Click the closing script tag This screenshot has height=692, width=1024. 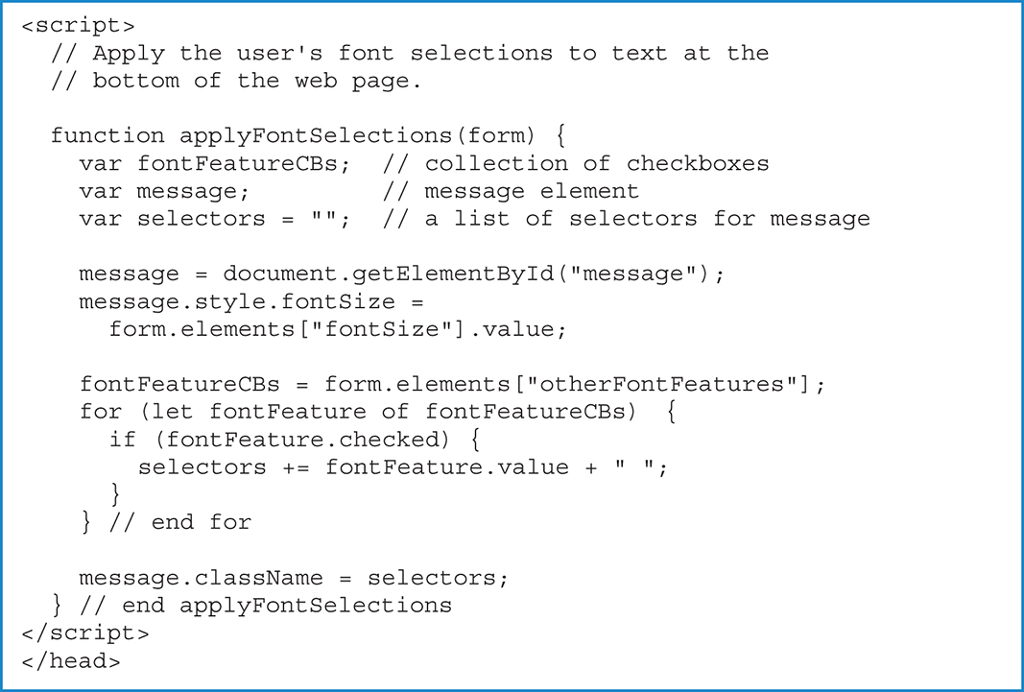(85, 633)
